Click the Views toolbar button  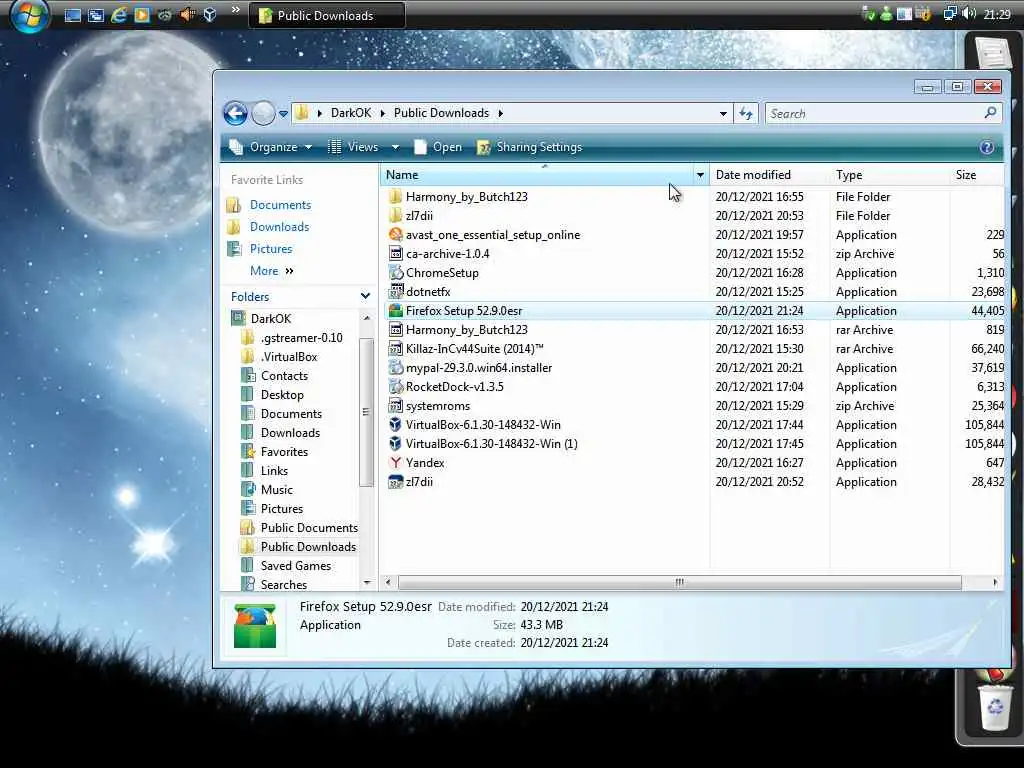coord(353,147)
